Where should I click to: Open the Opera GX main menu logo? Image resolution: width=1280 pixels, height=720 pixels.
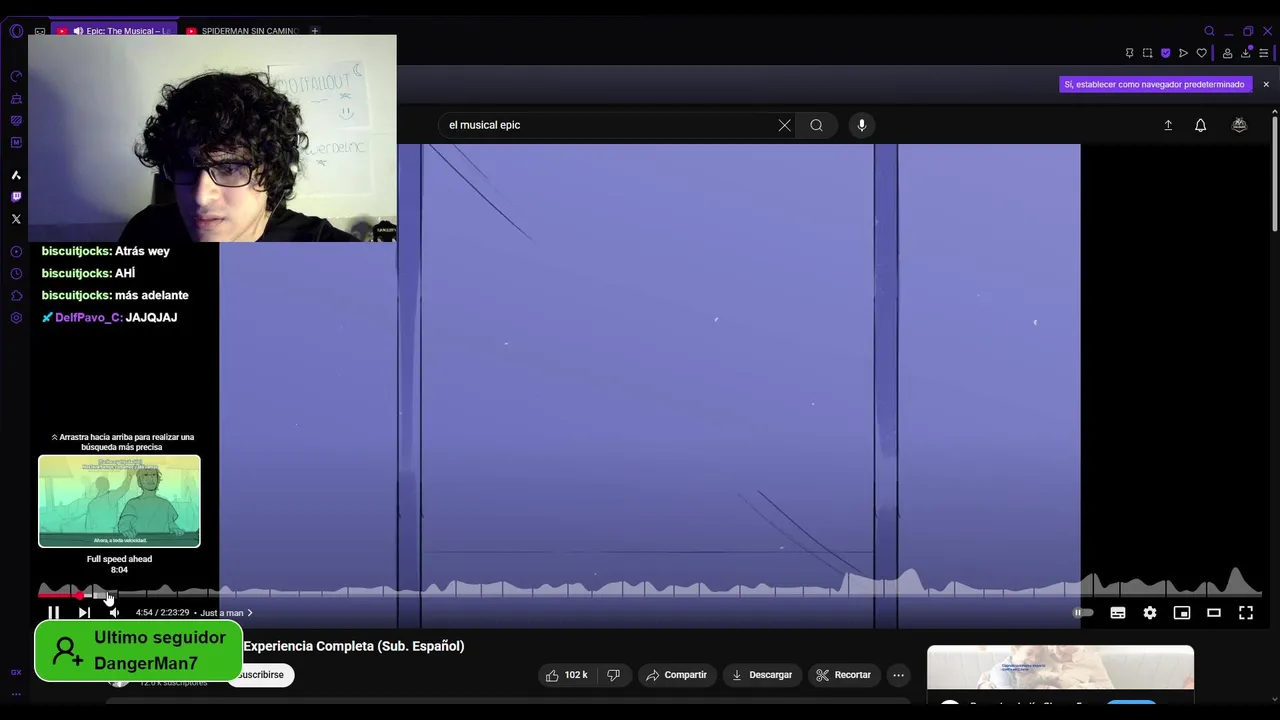(x=16, y=31)
